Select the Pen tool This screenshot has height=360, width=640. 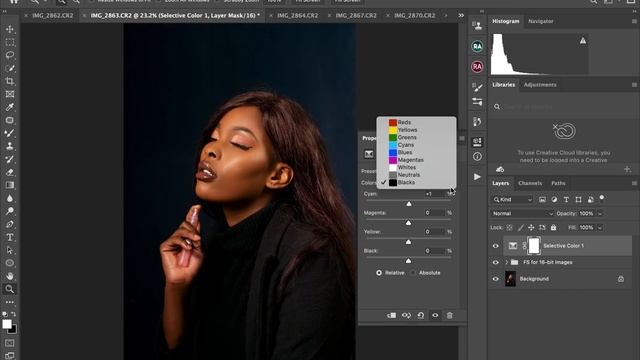coord(10,224)
